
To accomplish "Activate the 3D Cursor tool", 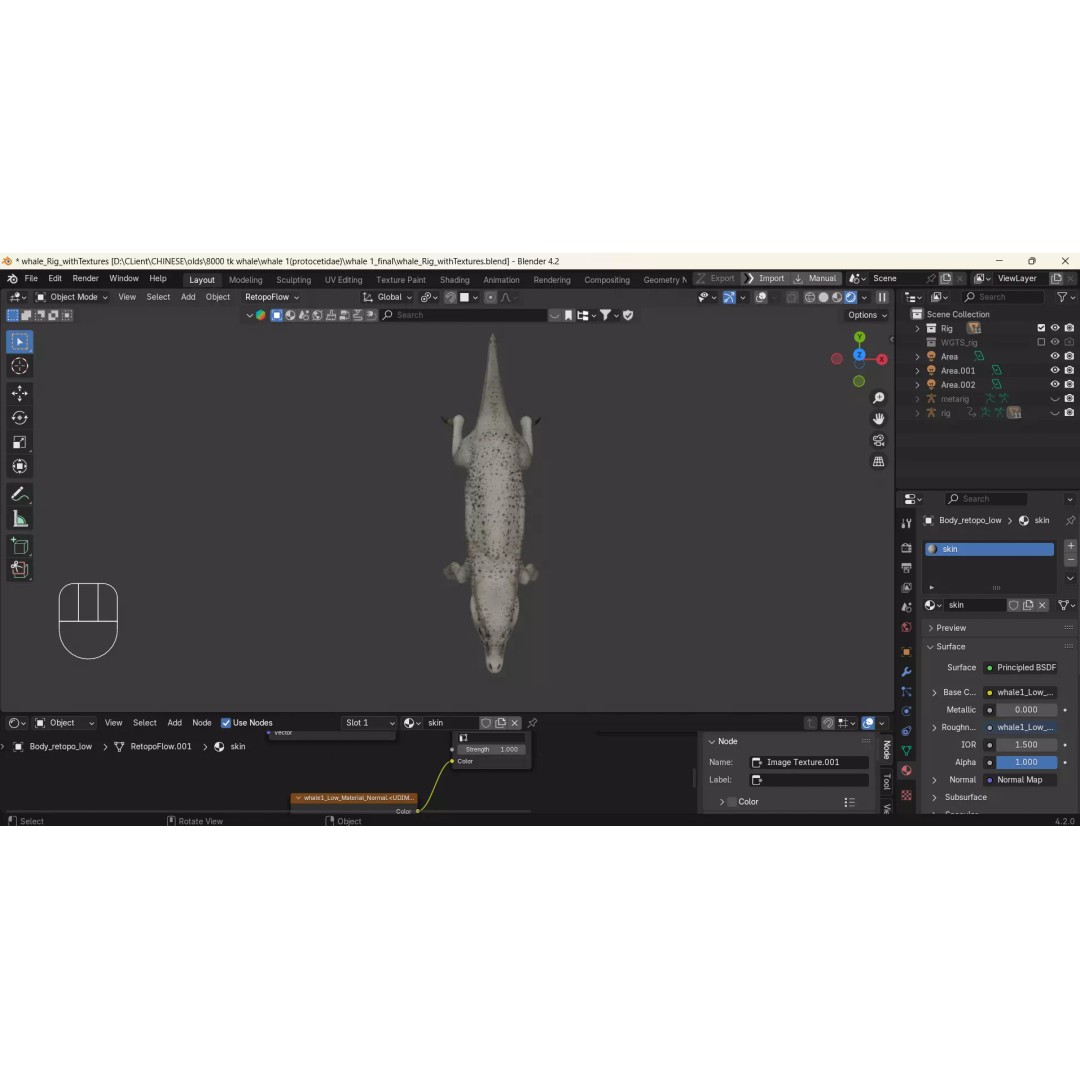I will [19, 366].
